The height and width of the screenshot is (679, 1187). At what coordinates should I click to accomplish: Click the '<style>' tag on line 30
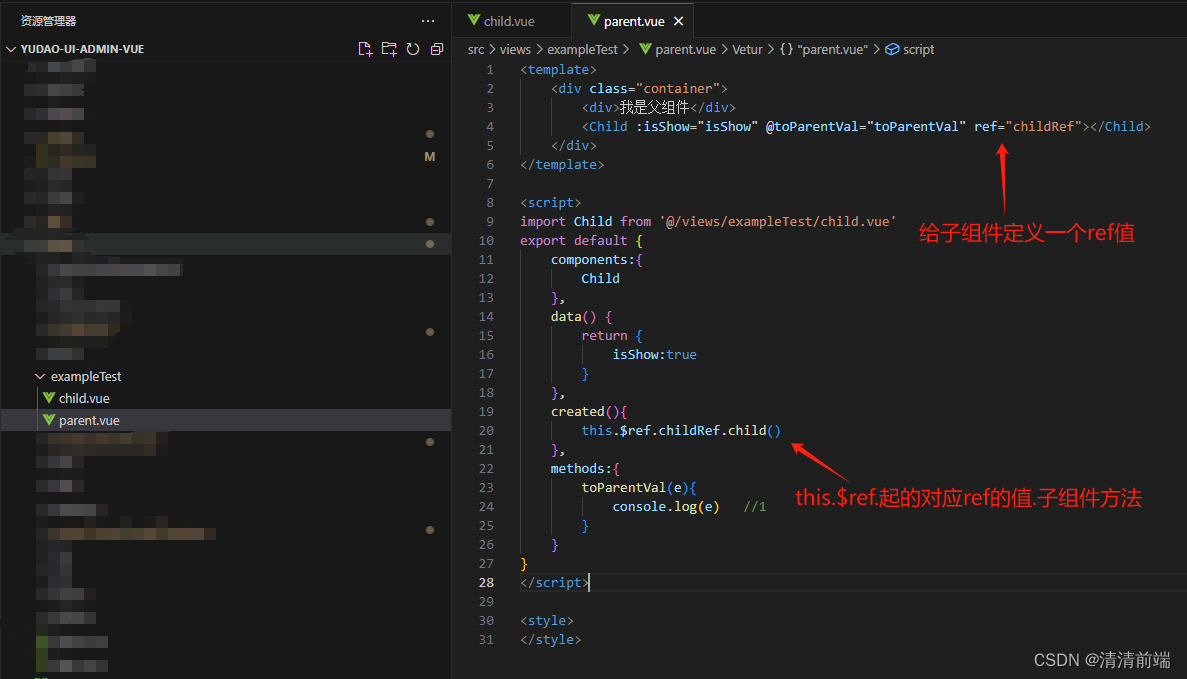tap(547, 621)
